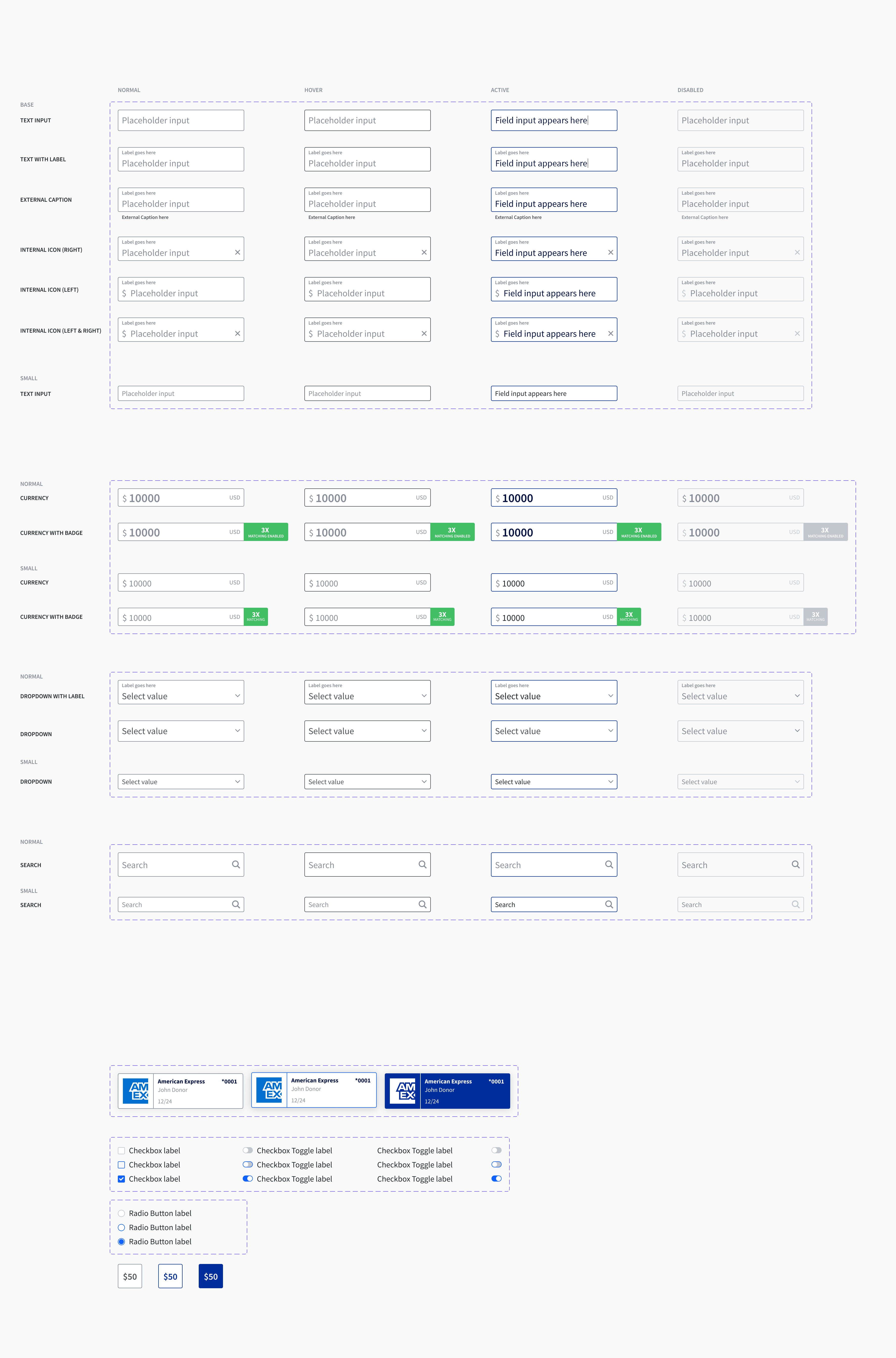Viewport: 896px width, 1358px height.
Task: Click the magnifier in Normal-state small Search field
Action: tap(236, 904)
